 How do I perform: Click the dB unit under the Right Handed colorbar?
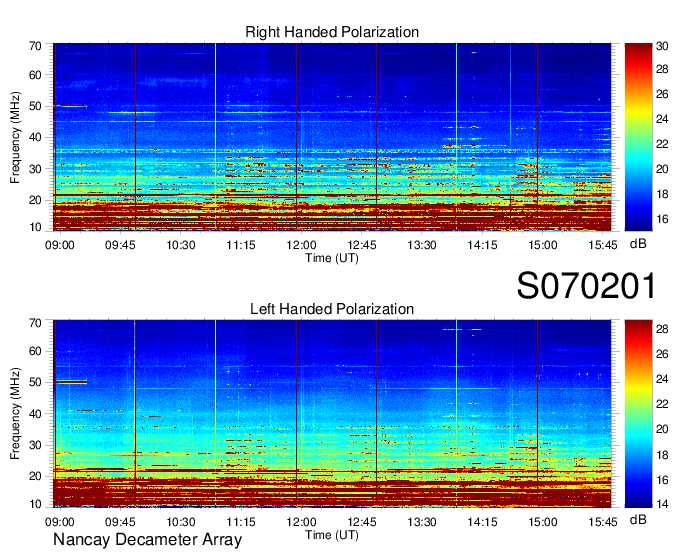tap(638, 244)
